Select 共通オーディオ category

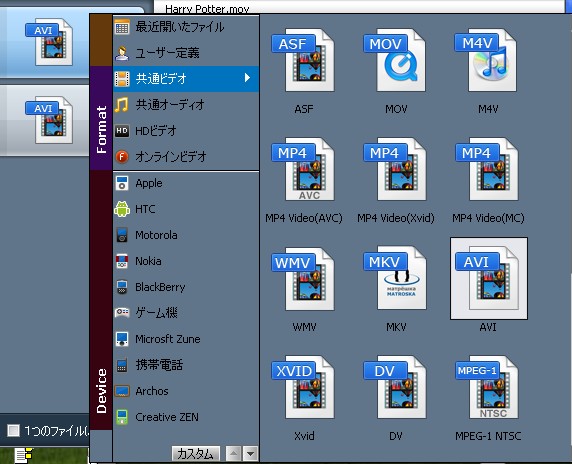pyautogui.click(x=186, y=105)
